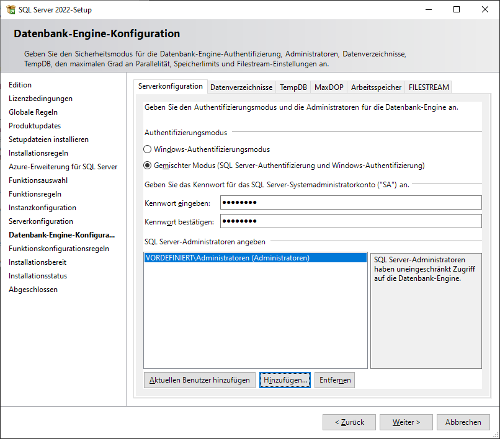This screenshot has height=439, width=500.
Task: Select VORDEFINIERT\Administratoren entry in list
Action: pyautogui.click(x=255, y=258)
